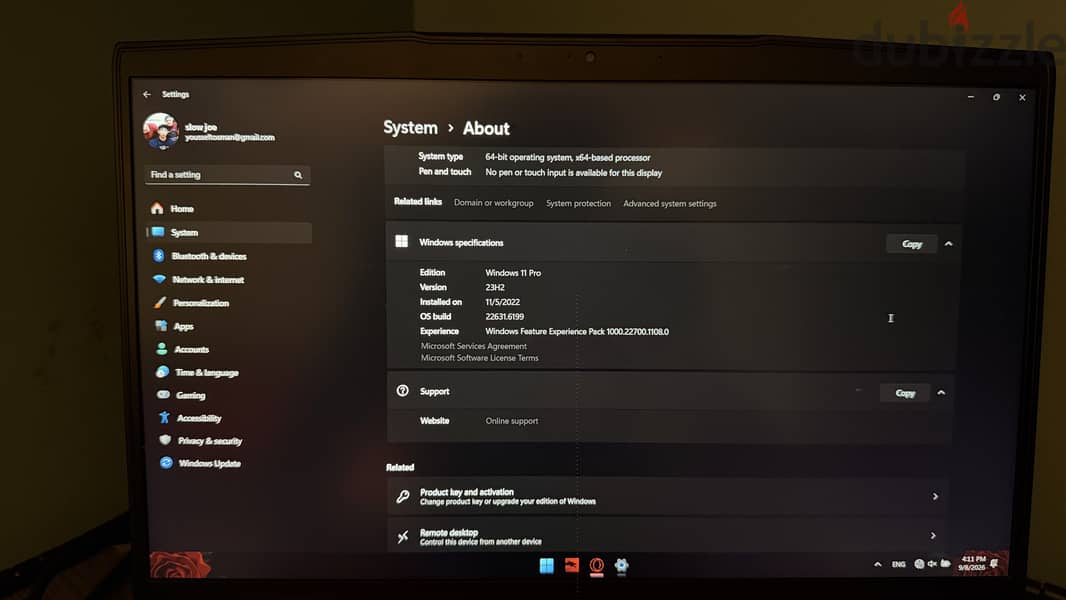
Task: Click the Settings gear on taskbar
Action: pos(621,565)
